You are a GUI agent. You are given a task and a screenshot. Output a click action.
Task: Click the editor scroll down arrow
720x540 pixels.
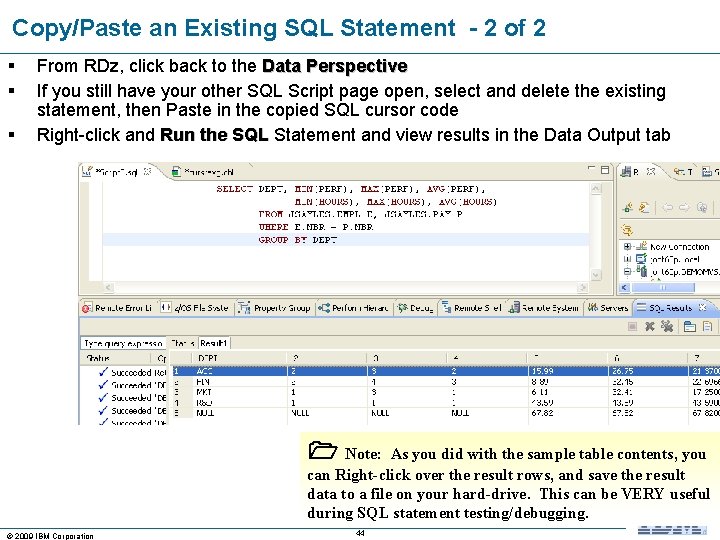point(596,275)
